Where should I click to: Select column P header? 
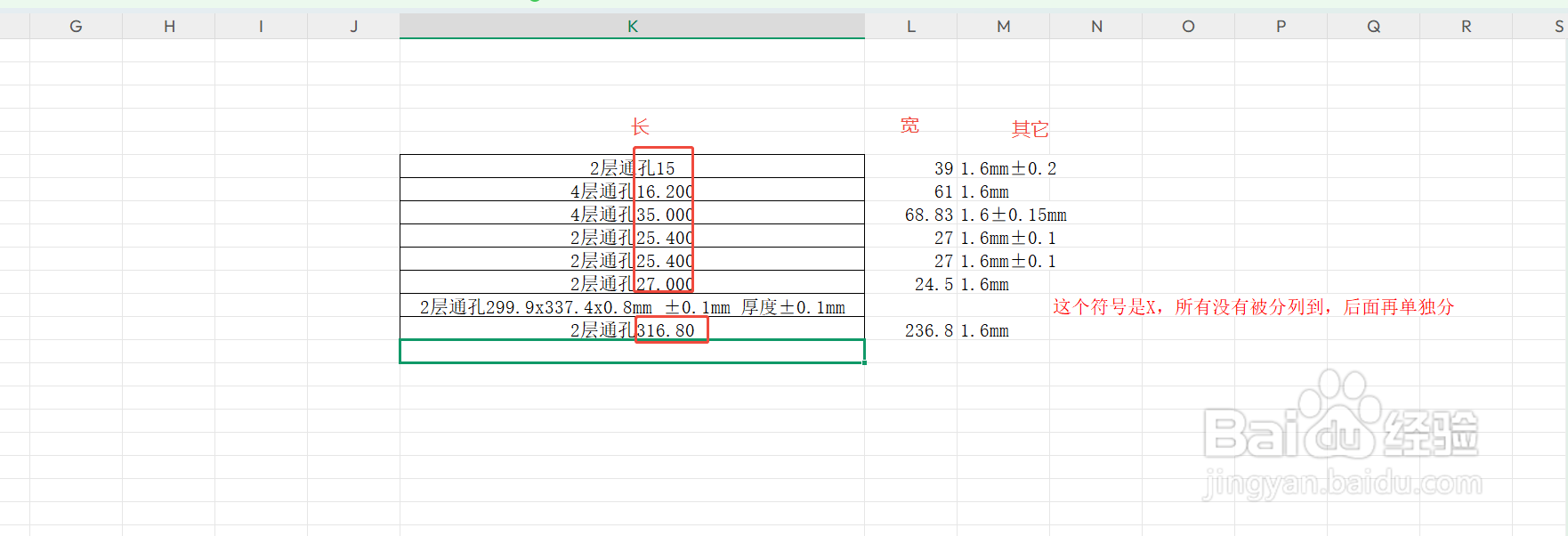1281,27
